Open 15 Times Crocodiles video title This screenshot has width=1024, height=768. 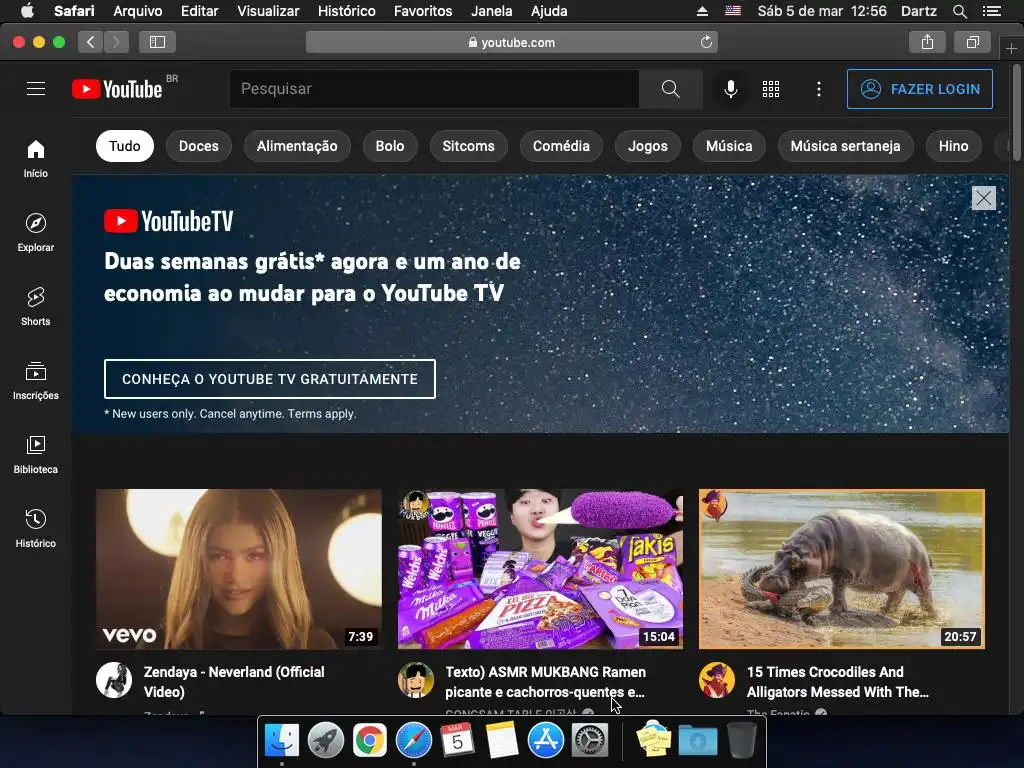pos(837,682)
